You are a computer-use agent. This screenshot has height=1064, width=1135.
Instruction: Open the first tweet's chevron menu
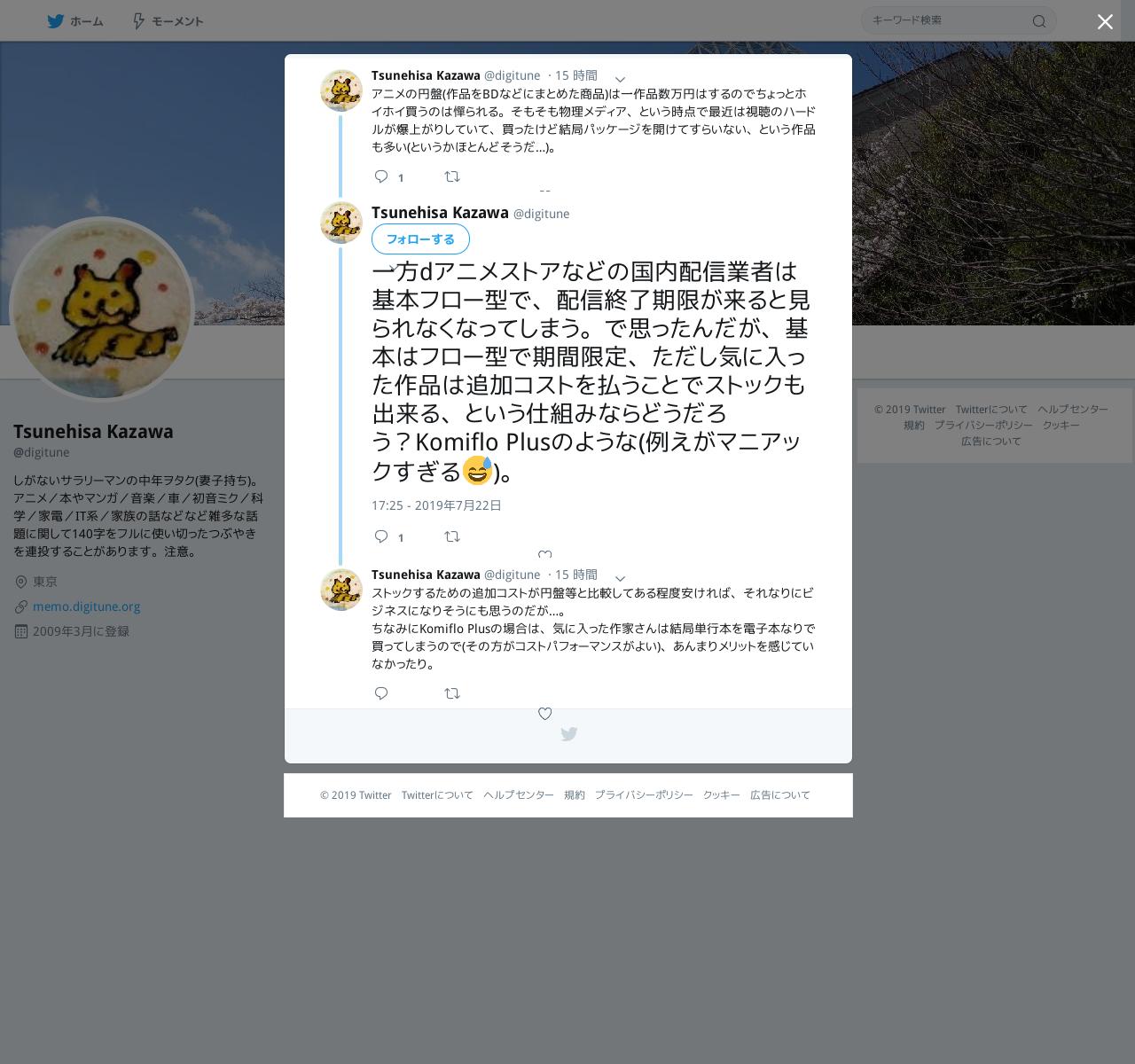[x=621, y=80]
